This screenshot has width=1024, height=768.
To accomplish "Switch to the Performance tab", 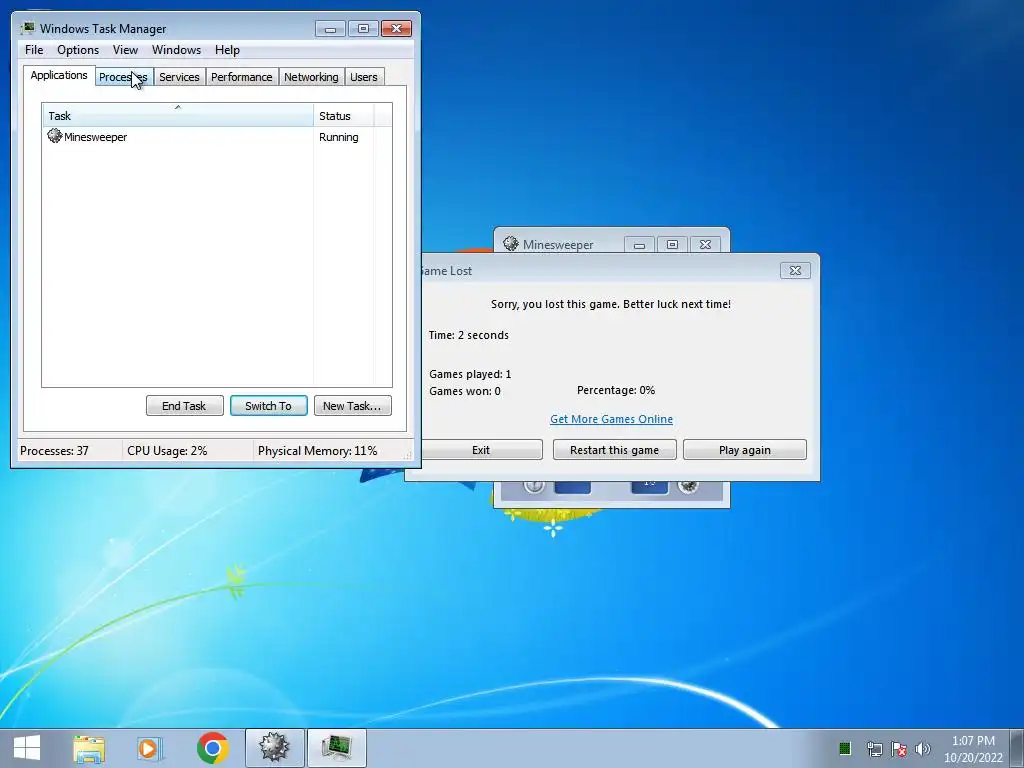I will pyautogui.click(x=242, y=77).
